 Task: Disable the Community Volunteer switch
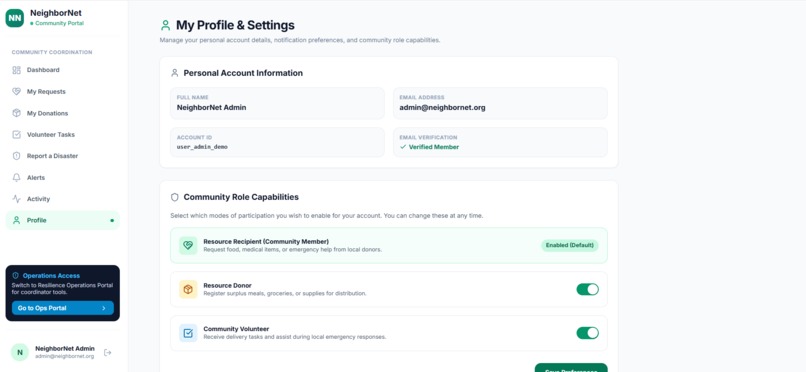click(588, 333)
